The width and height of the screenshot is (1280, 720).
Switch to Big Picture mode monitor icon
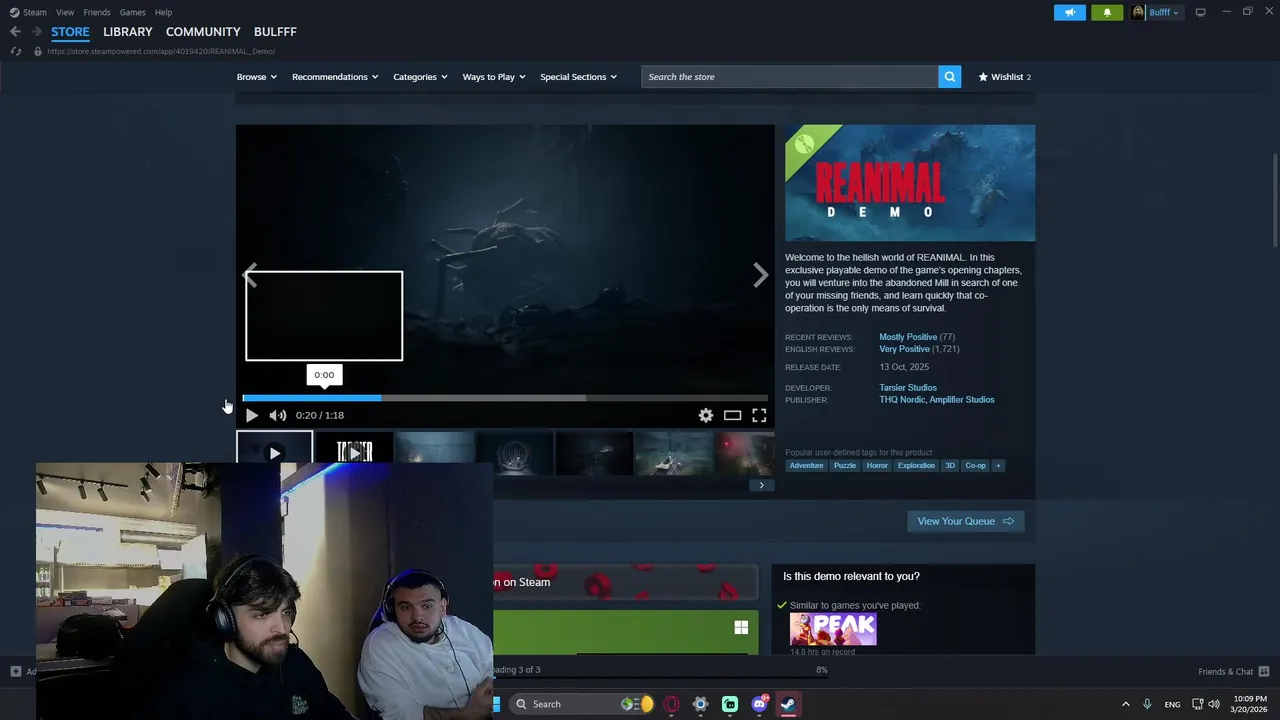(x=1200, y=12)
